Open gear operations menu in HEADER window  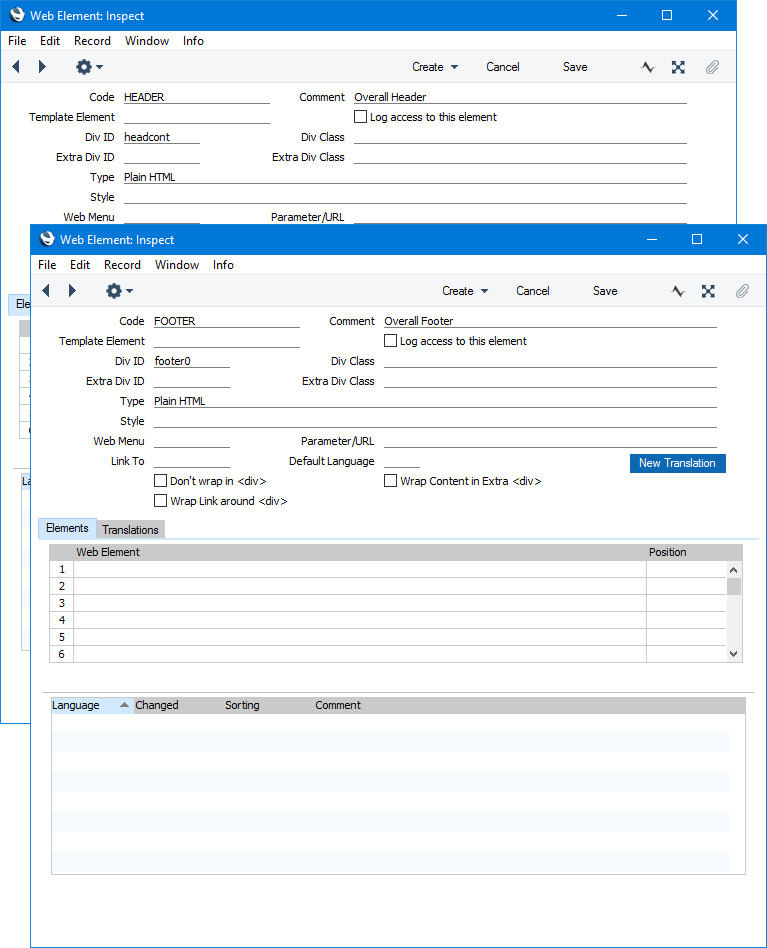pos(89,67)
